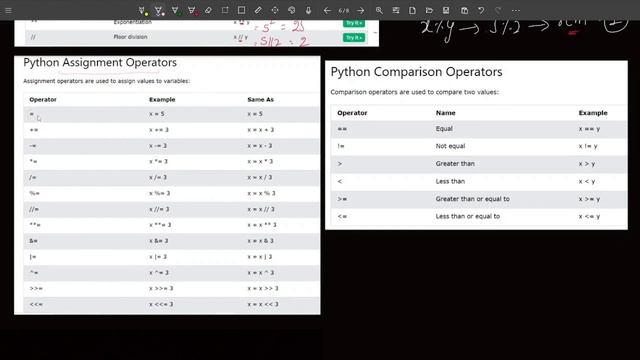Viewport: 640px width, 360px height.
Task: Undo the last action
Action: [x=481, y=10]
